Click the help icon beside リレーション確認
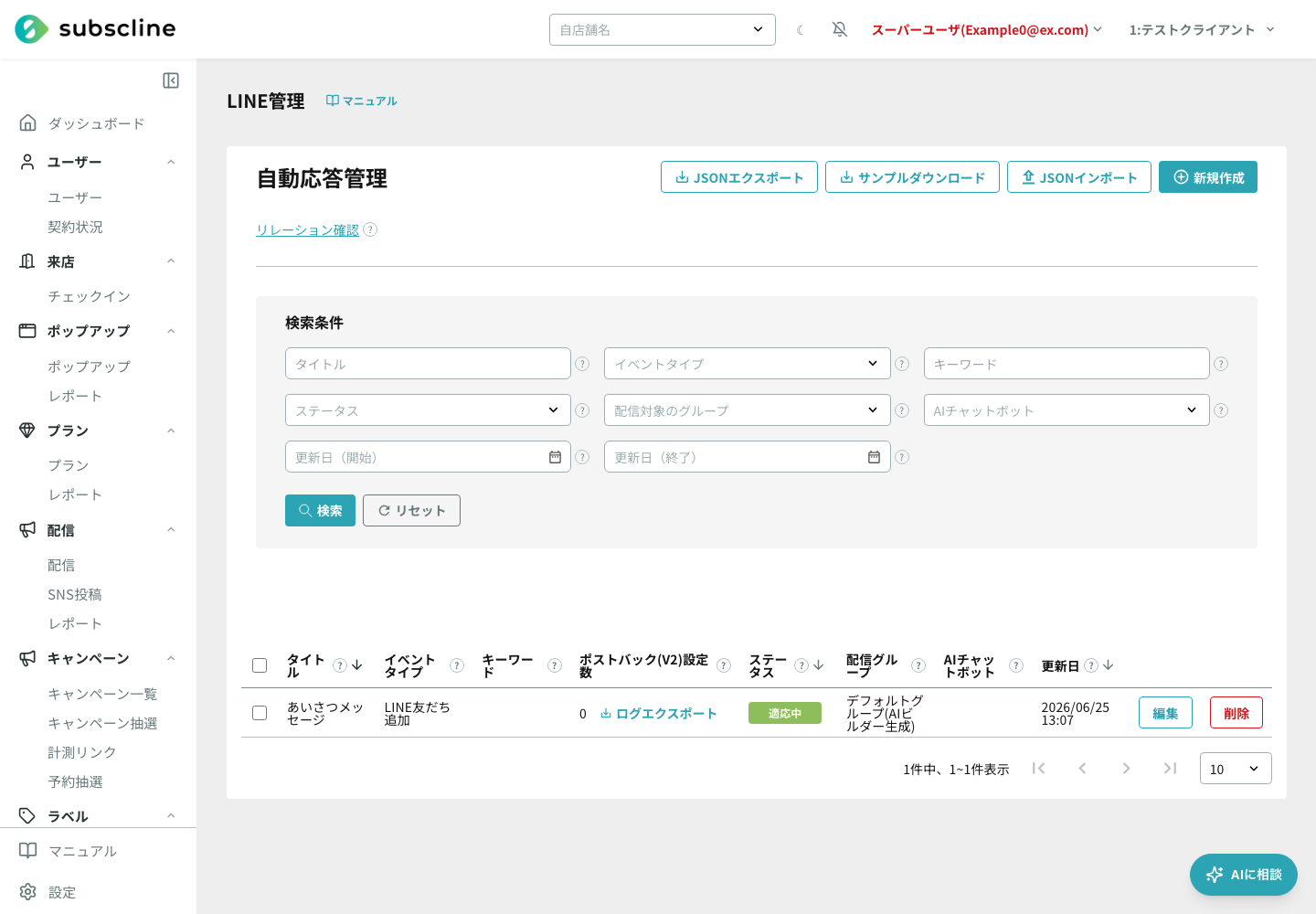The width and height of the screenshot is (1316, 914). coord(370,229)
